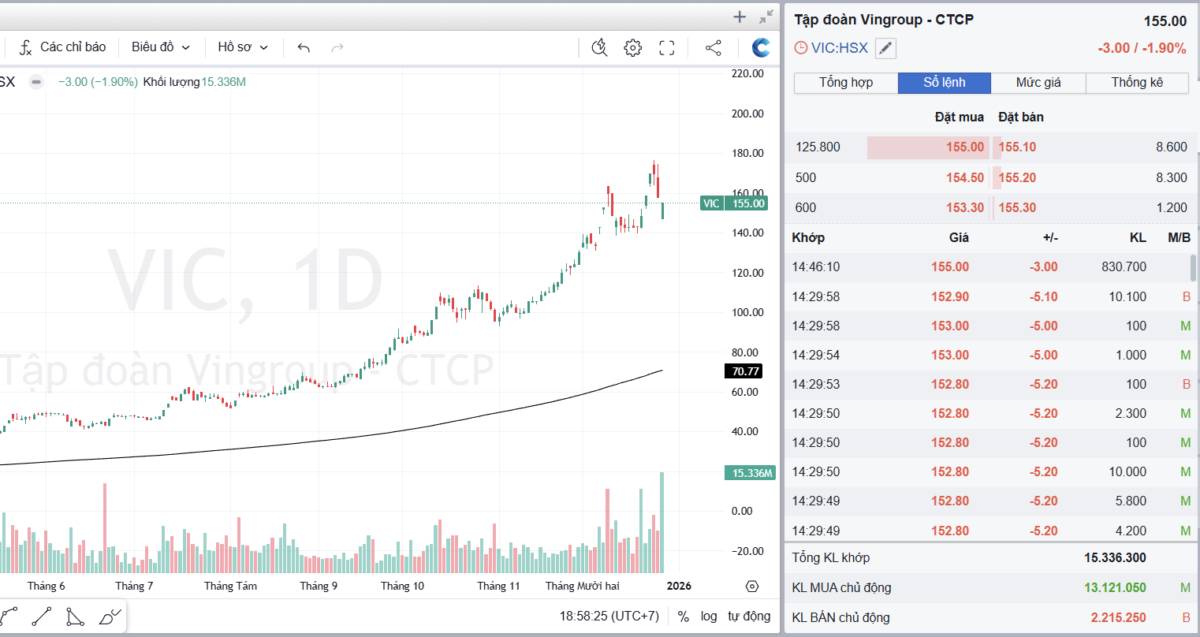Open the quick search magnifier icon
The height and width of the screenshot is (637, 1200).
(599, 47)
